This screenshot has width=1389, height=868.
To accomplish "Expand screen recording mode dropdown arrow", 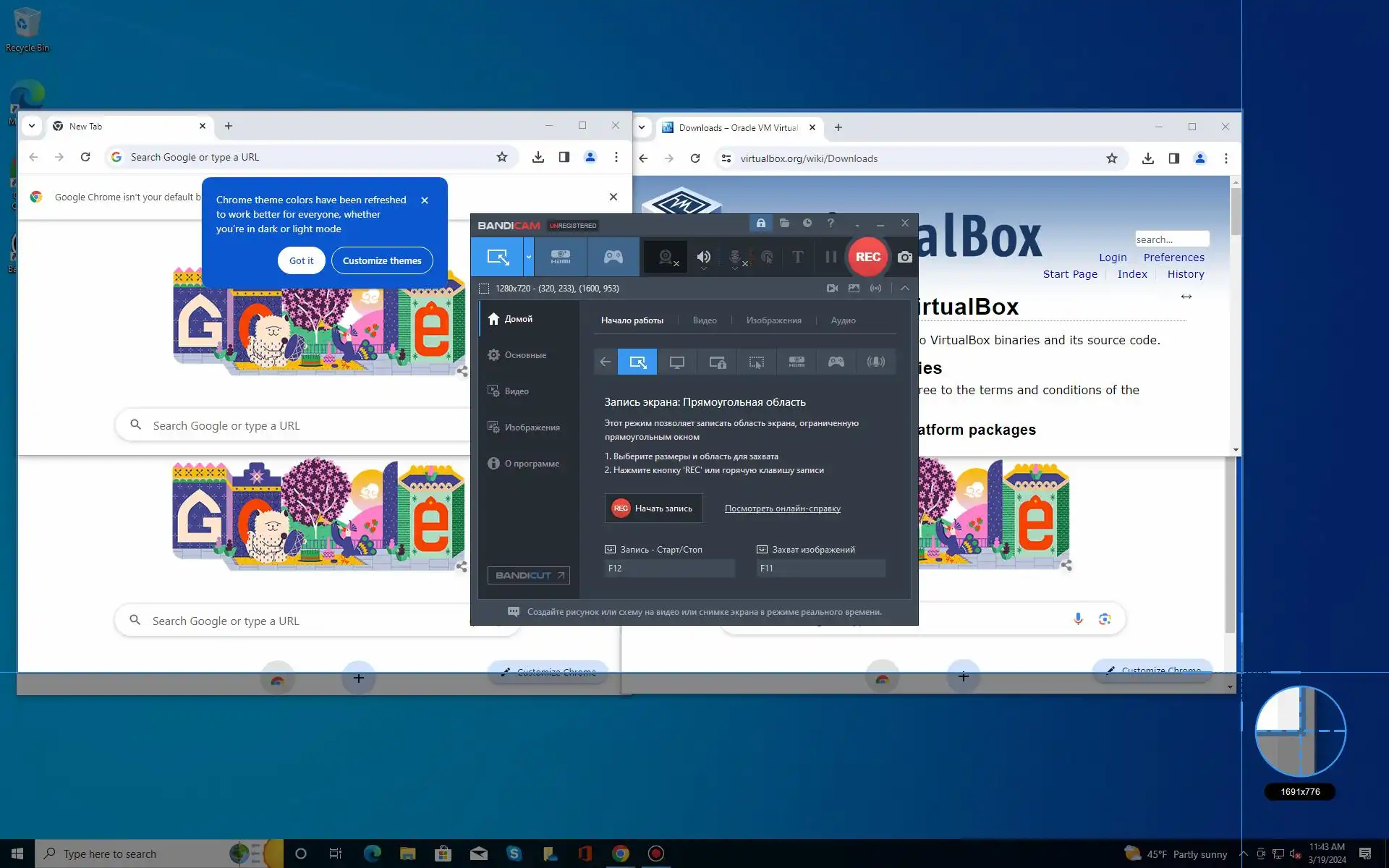I will click(529, 257).
